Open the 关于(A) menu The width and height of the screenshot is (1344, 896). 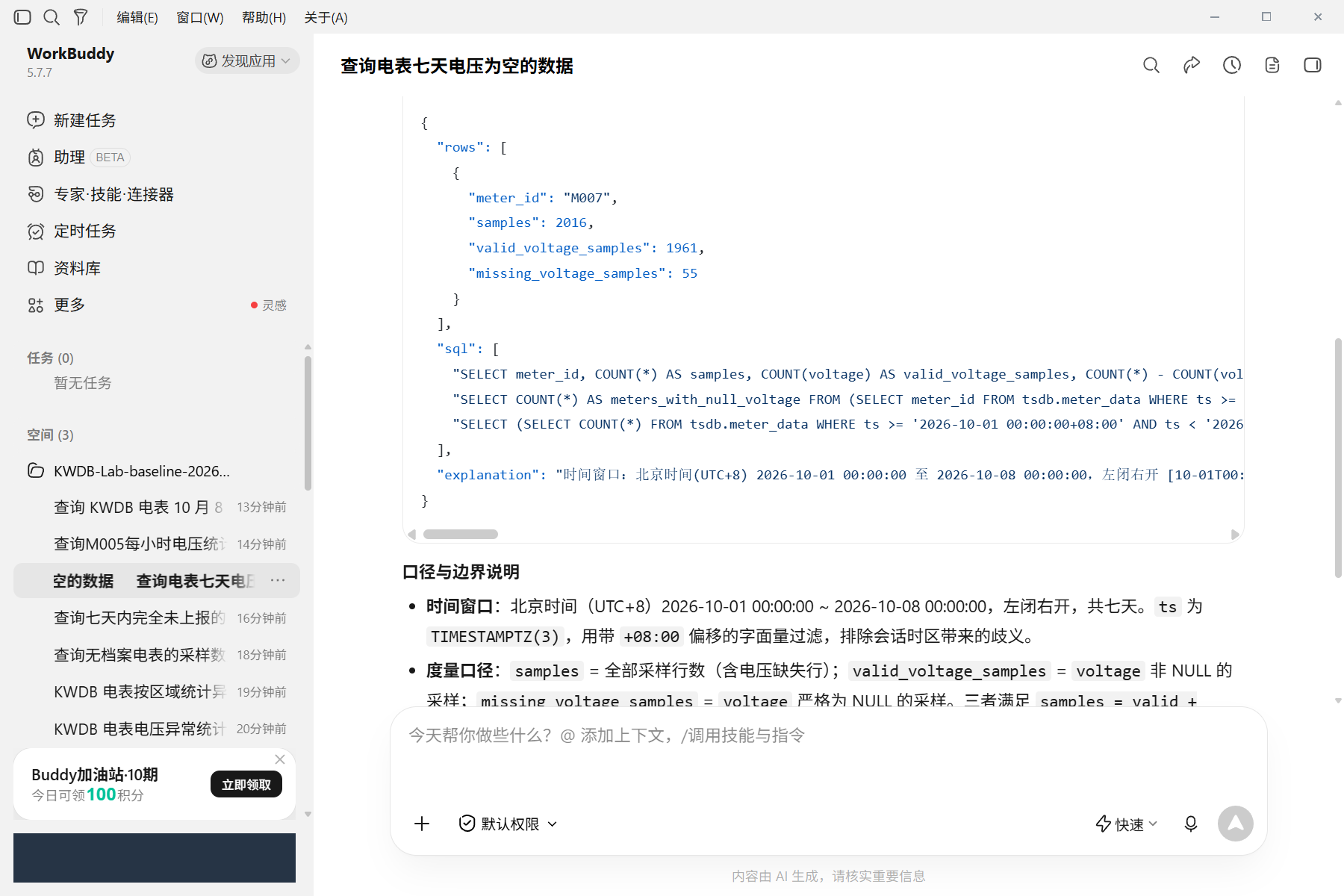click(326, 17)
